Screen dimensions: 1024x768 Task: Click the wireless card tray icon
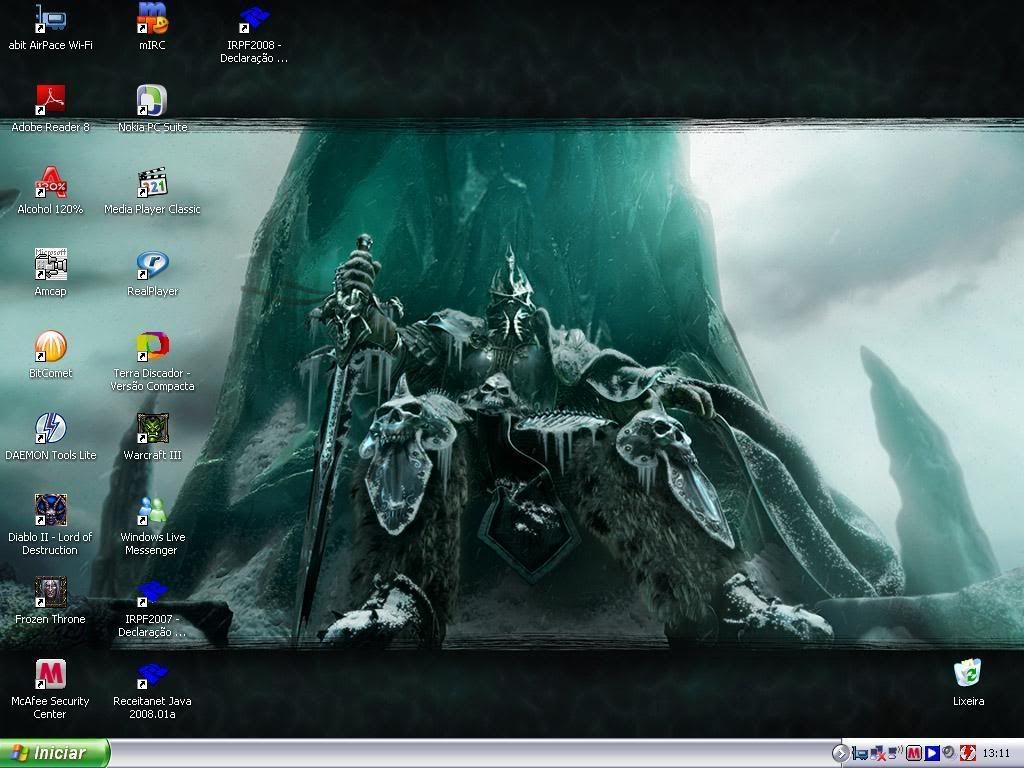tap(860, 753)
